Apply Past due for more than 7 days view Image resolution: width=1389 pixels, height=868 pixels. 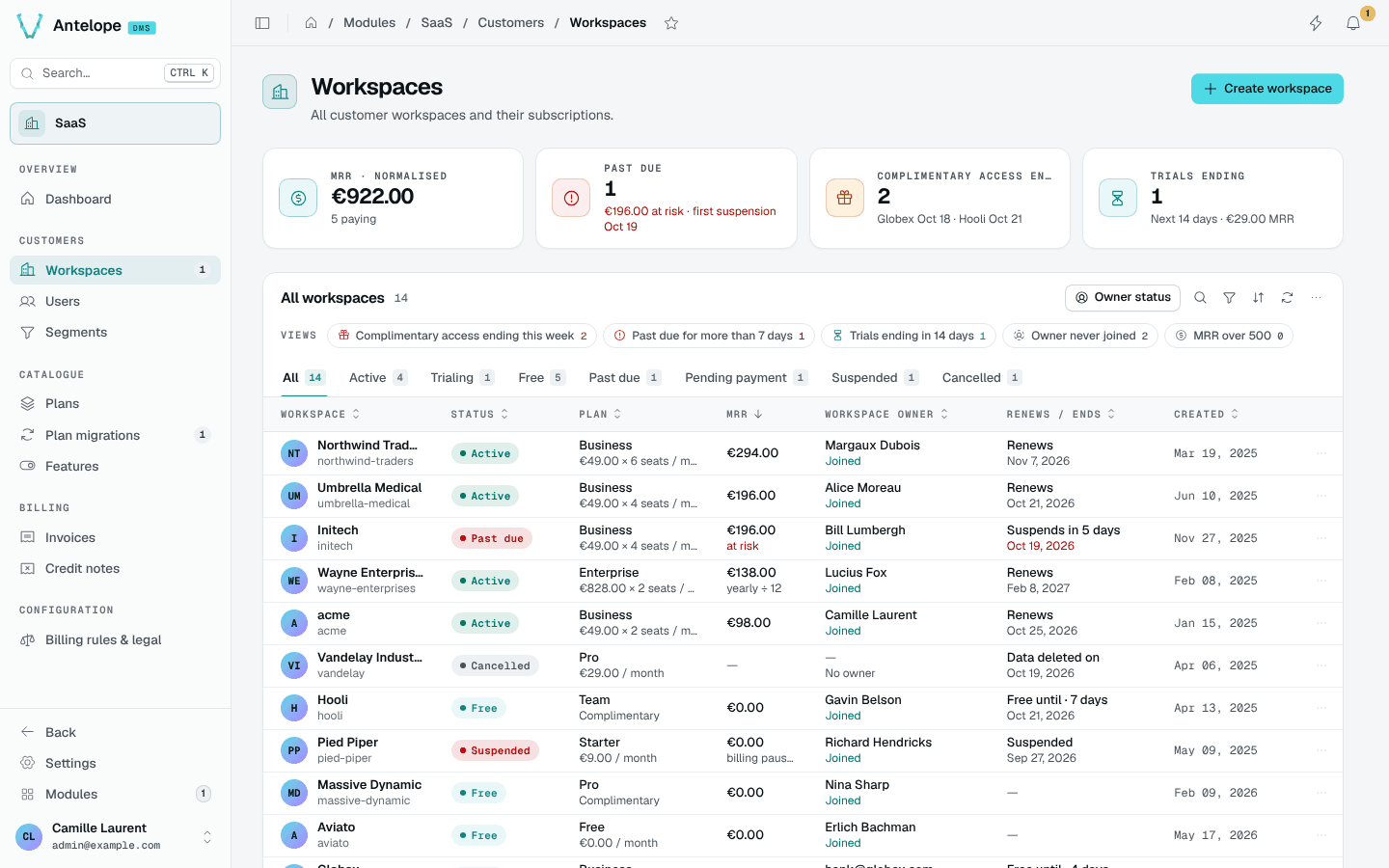pos(709,336)
